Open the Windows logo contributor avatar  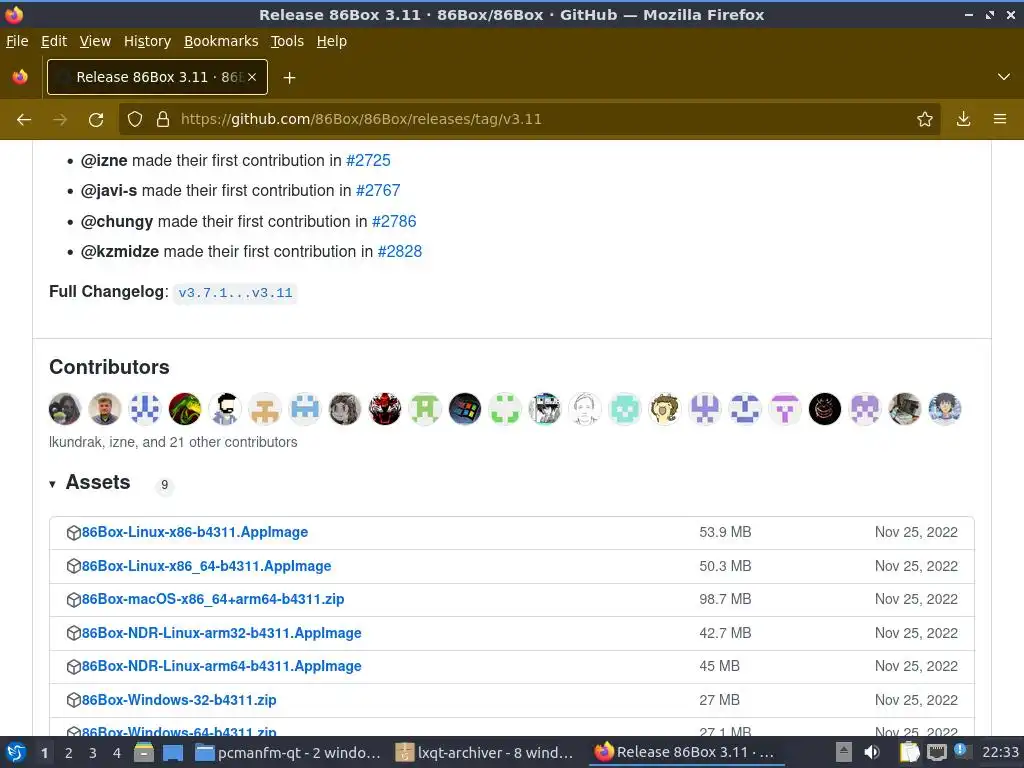[465, 409]
